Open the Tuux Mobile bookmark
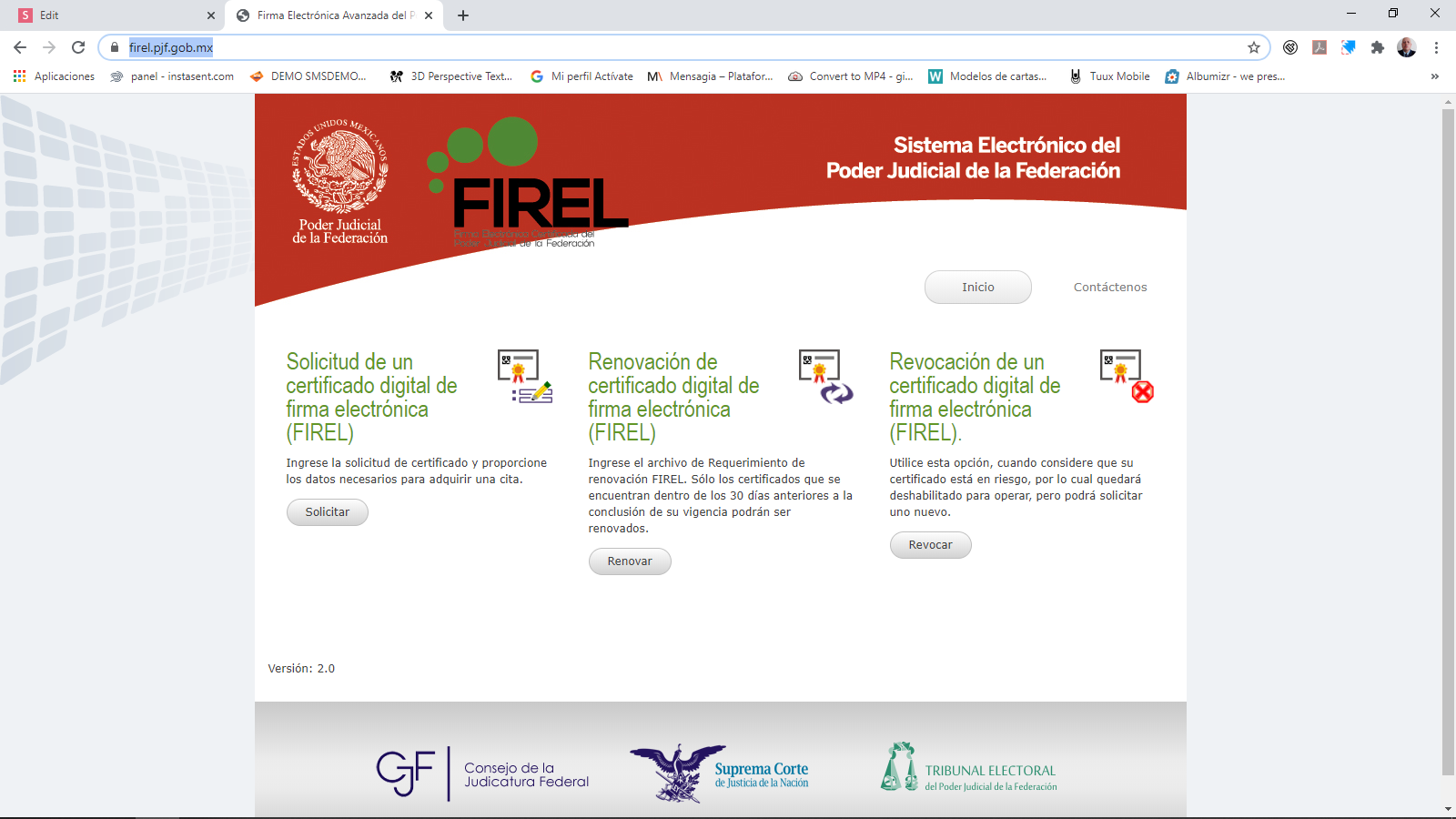Screen dimensions: 1456x819 click(x=1109, y=76)
